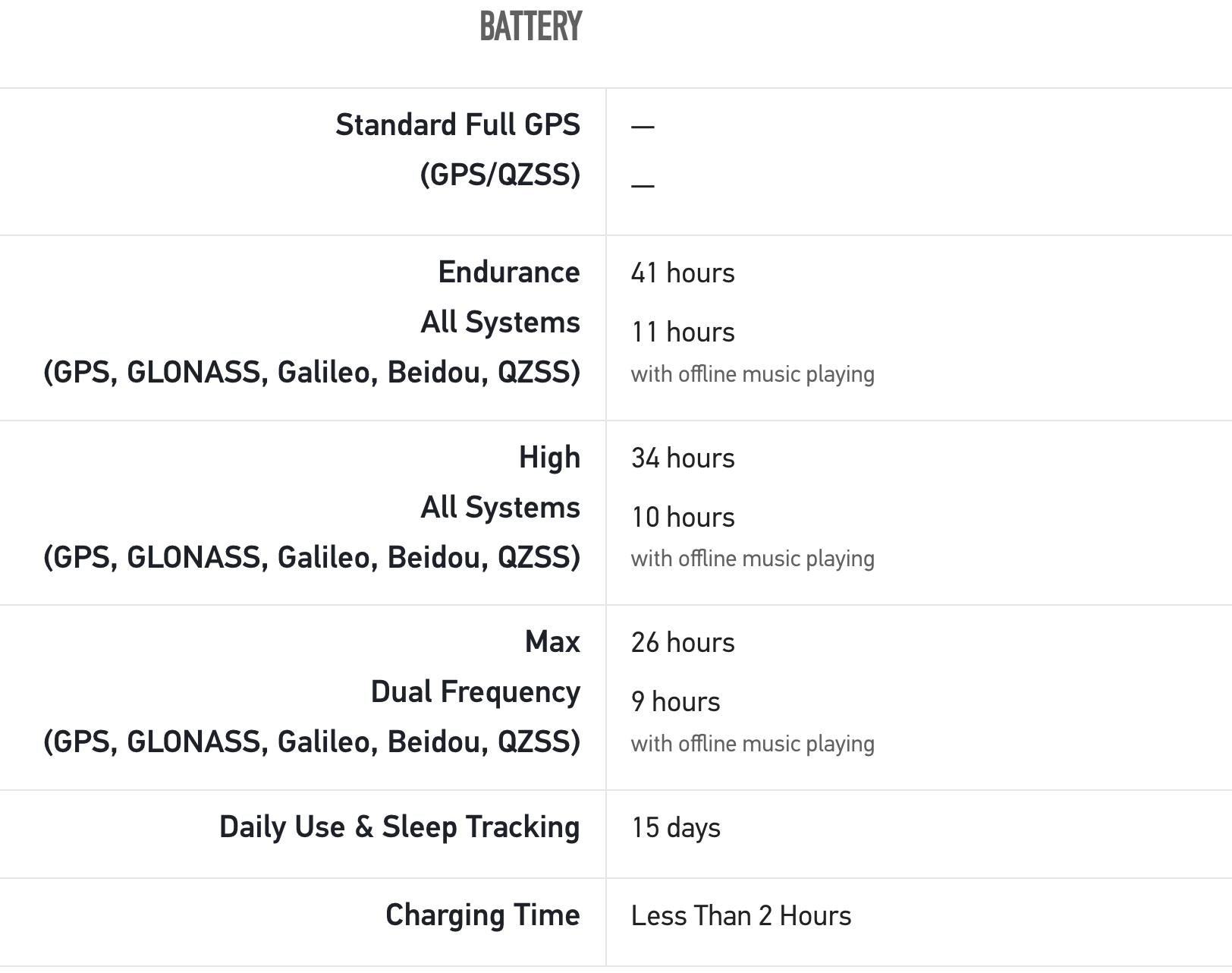Viewport: 1232px width, 973px height.
Task: Click offline music note below 9 hours
Action: coord(753,743)
